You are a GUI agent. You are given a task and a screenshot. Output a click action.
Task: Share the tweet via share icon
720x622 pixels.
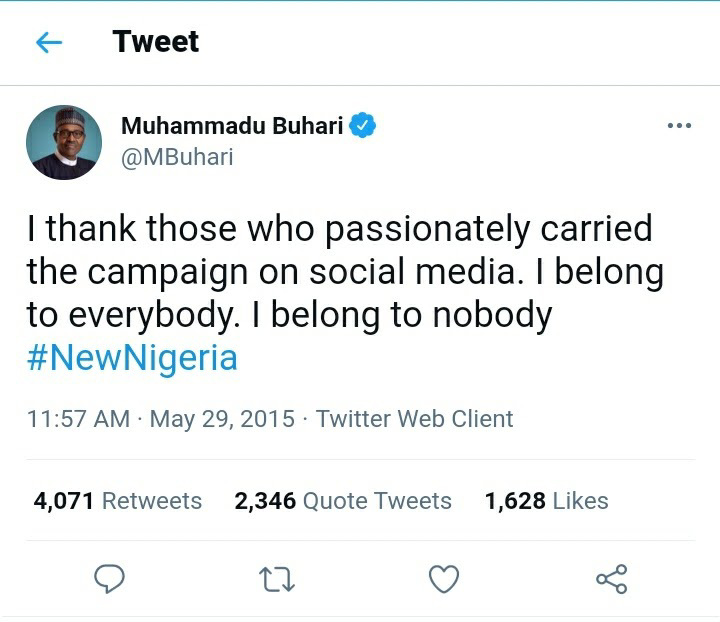(x=612, y=579)
